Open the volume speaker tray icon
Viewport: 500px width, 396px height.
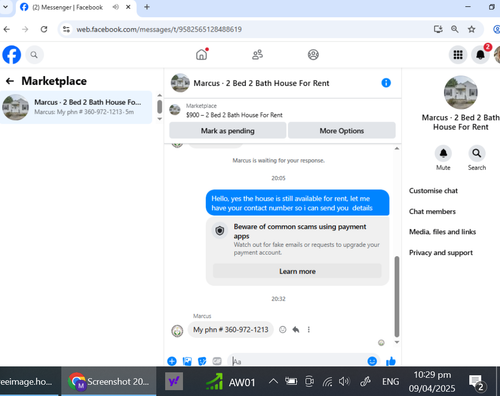(x=344, y=381)
